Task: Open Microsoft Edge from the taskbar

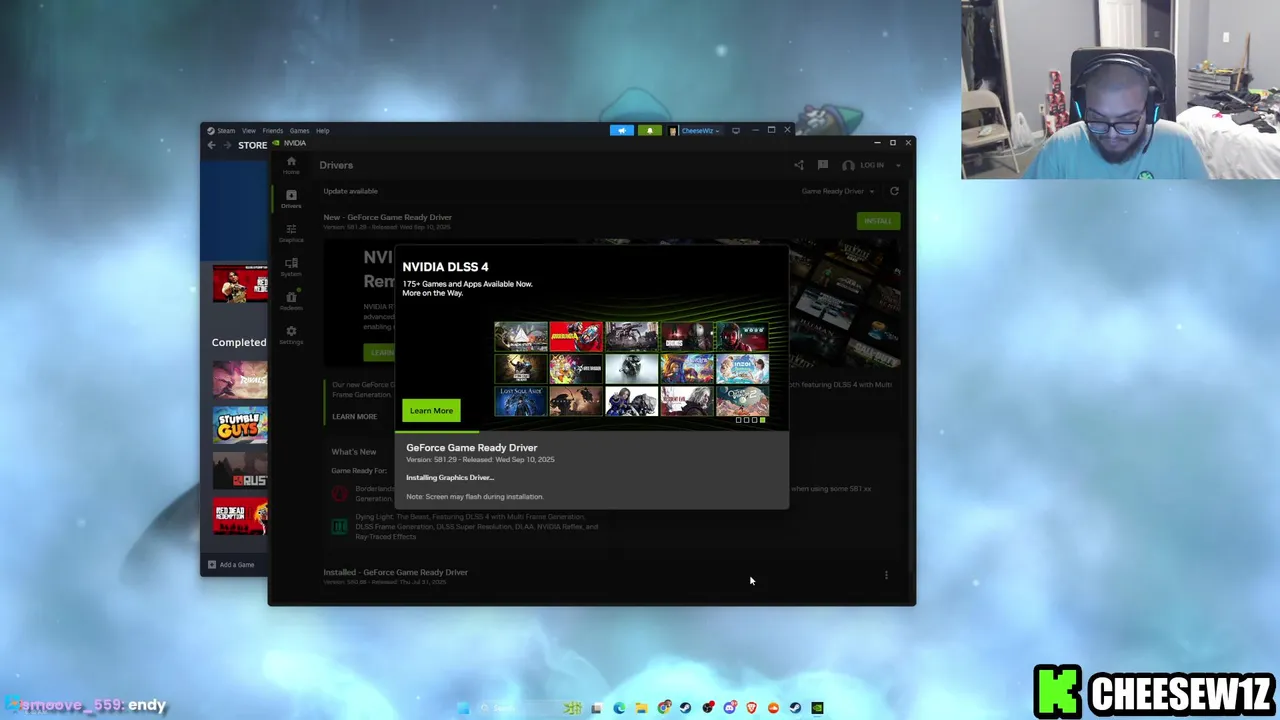Action: click(619, 708)
